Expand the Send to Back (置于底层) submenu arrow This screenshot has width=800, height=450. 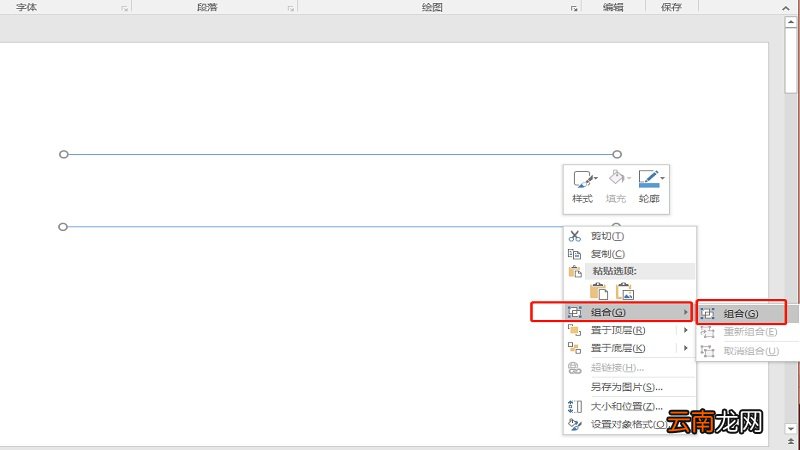686,349
